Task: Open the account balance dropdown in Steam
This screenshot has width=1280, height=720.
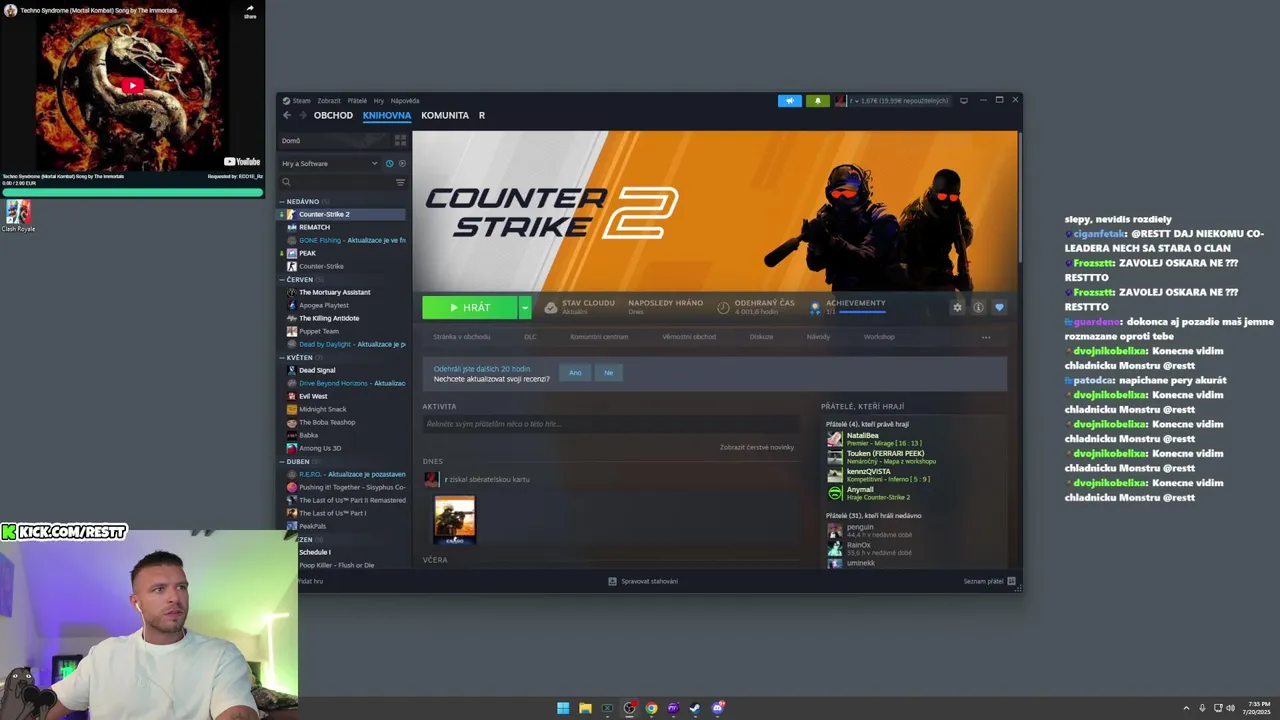Action: (x=898, y=101)
